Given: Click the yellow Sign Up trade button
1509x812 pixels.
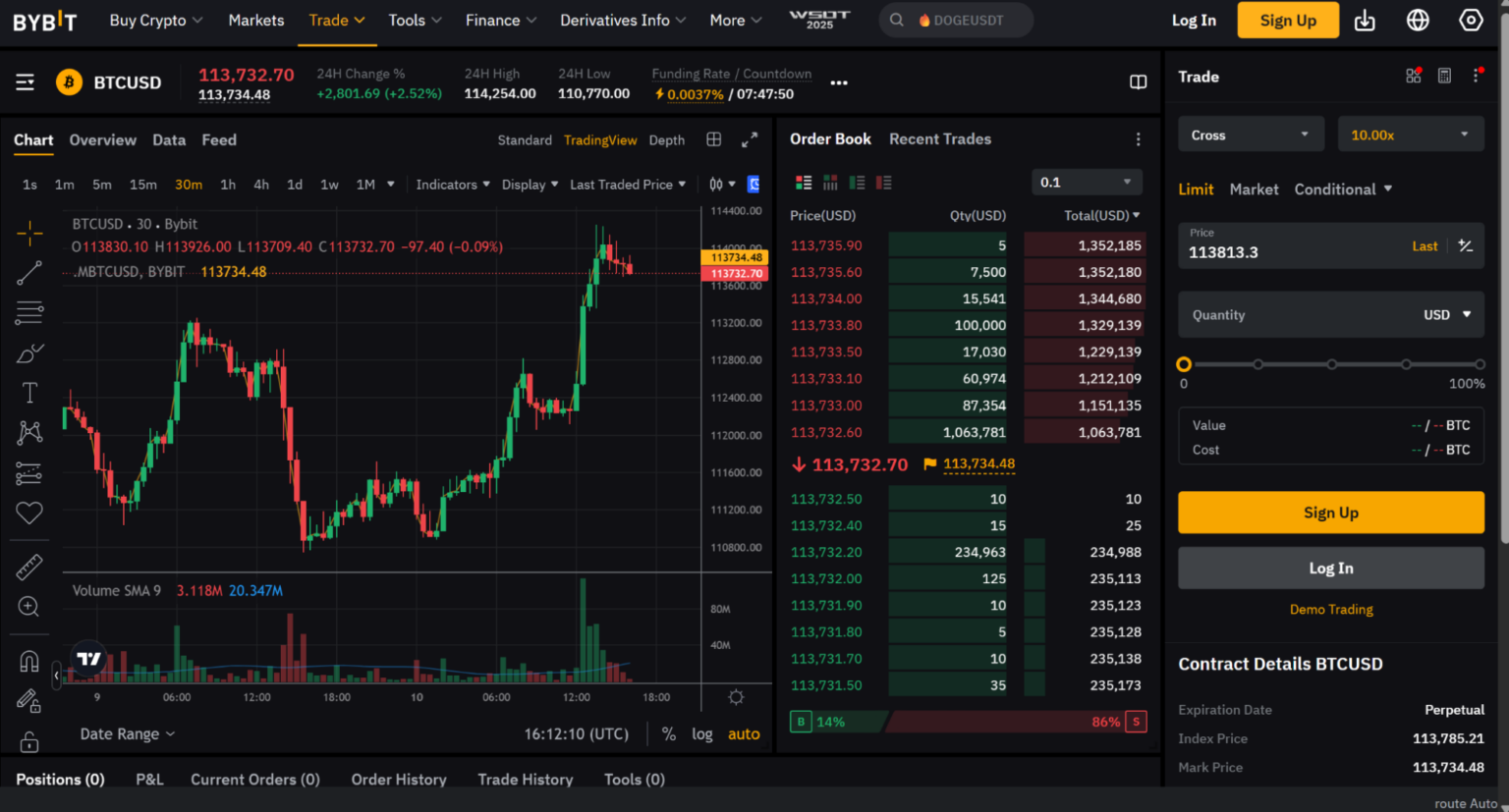Looking at the screenshot, I should click(1330, 513).
